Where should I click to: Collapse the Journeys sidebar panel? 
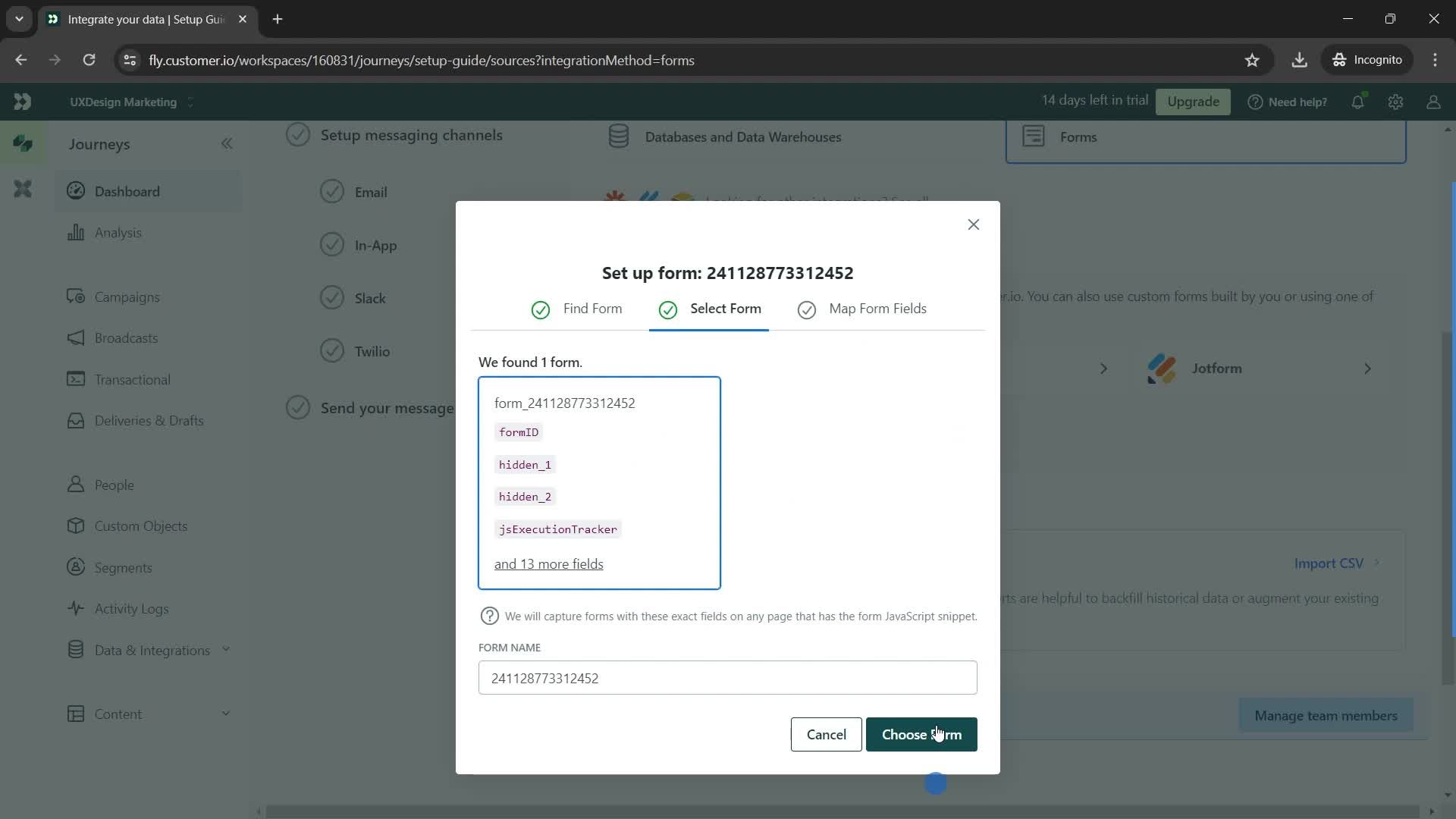(x=226, y=143)
